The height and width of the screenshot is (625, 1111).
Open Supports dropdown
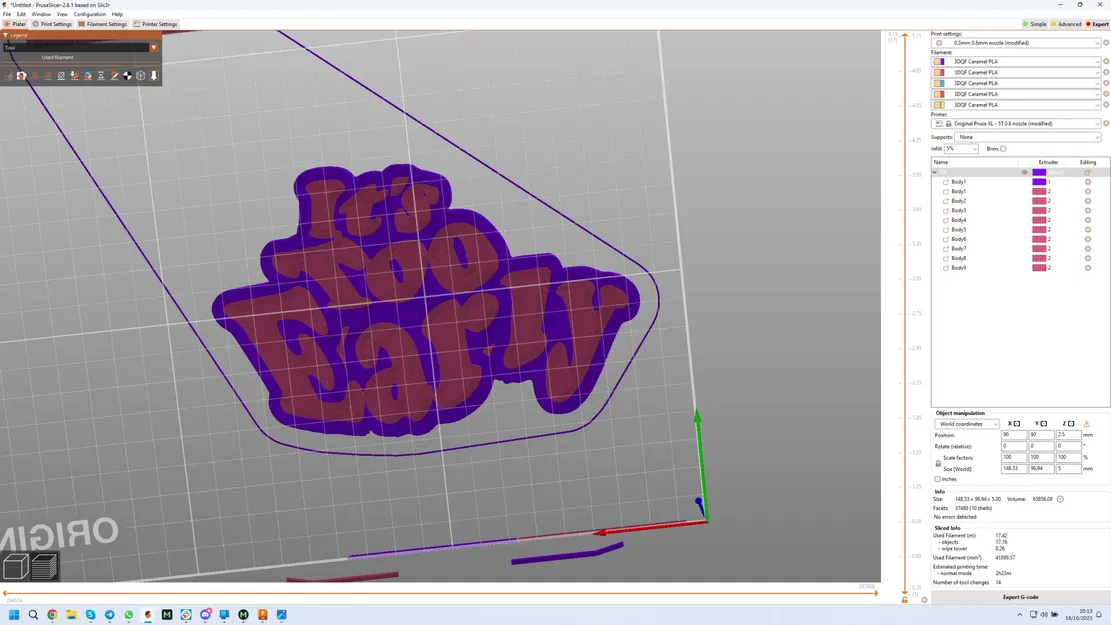pos(1028,137)
